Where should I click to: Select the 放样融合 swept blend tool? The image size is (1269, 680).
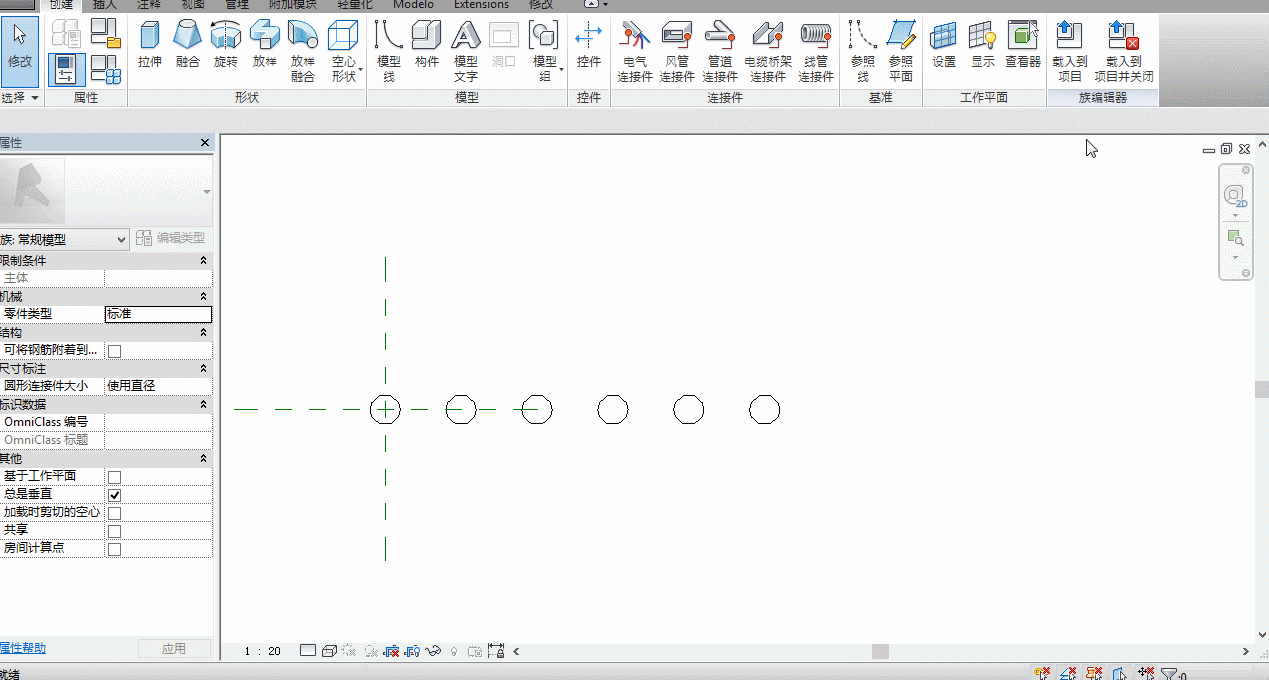[x=303, y=51]
